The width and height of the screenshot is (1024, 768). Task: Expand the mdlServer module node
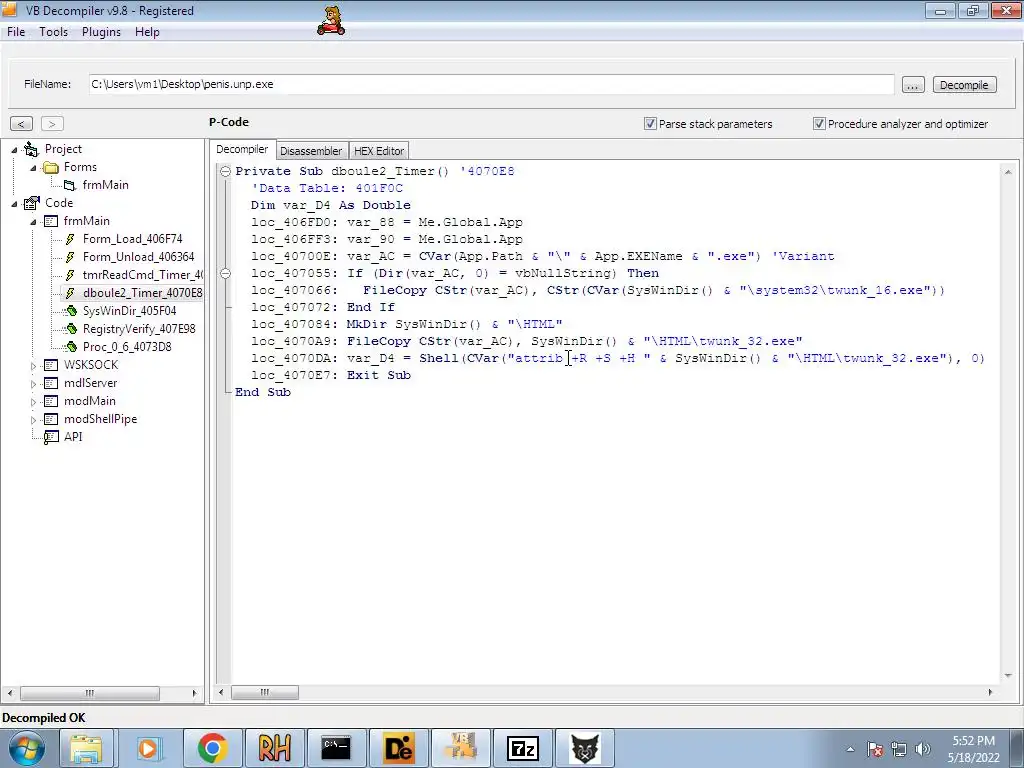(33, 384)
